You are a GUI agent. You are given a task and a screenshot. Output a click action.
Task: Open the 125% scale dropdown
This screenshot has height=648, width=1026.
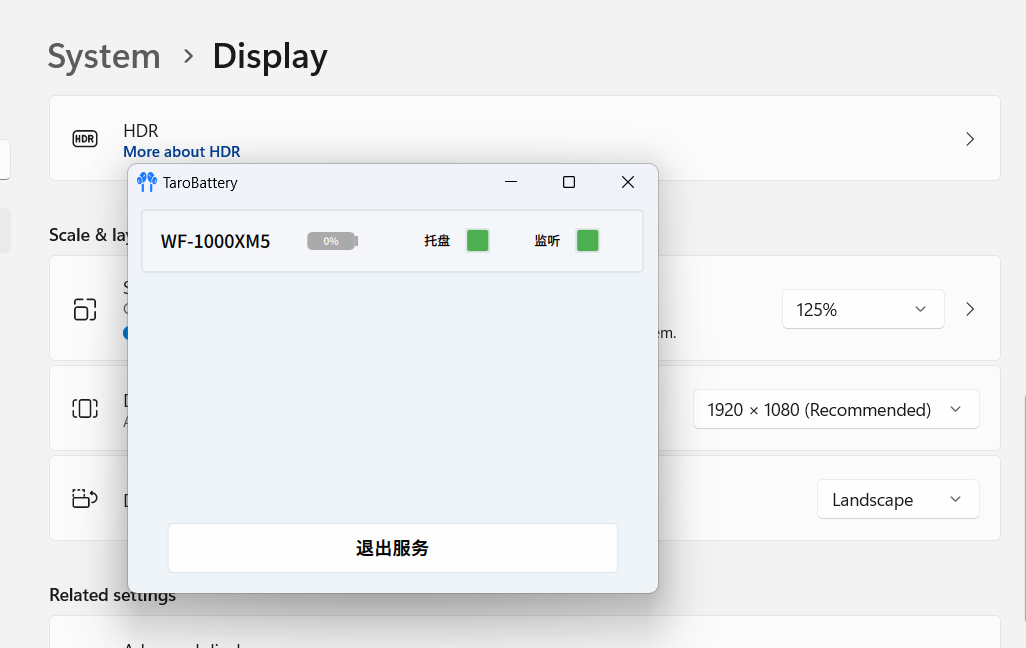862,310
